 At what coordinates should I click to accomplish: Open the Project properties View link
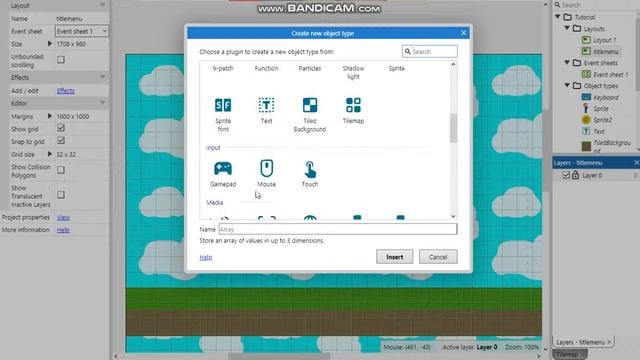pyautogui.click(x=63, y=217)
